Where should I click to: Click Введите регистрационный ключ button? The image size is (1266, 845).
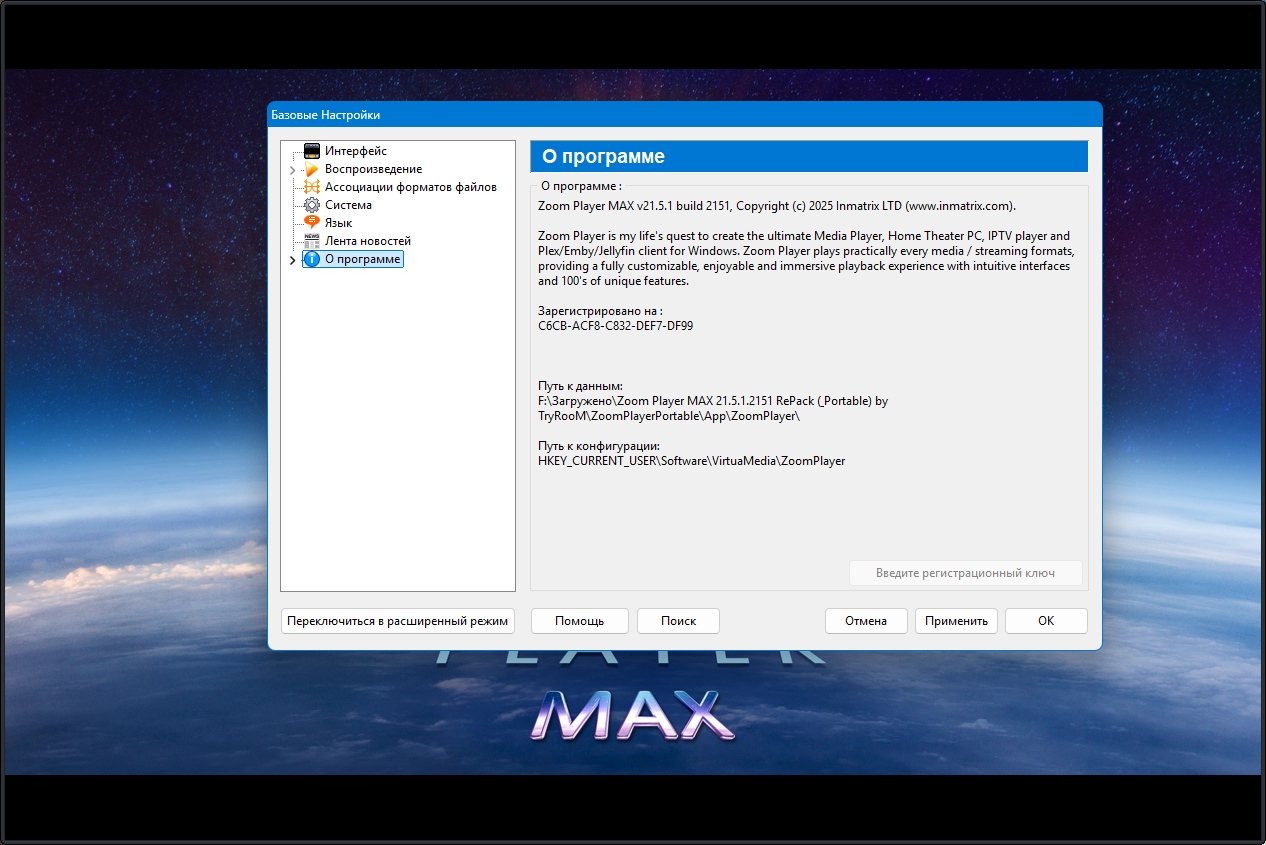(x=966, y=573)
